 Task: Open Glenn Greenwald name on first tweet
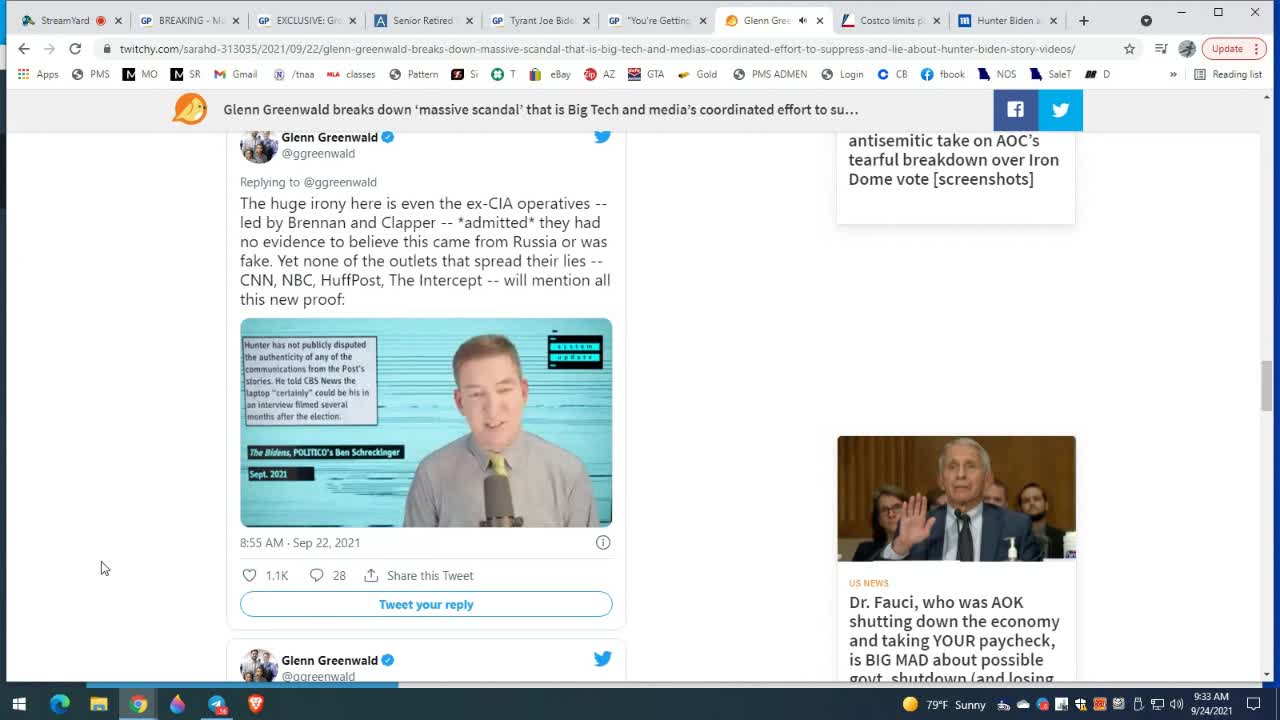point(330,137)
